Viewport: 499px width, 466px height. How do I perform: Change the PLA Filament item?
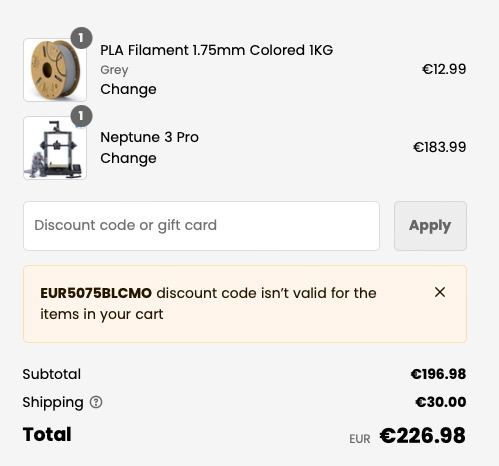tap(128, 89)
